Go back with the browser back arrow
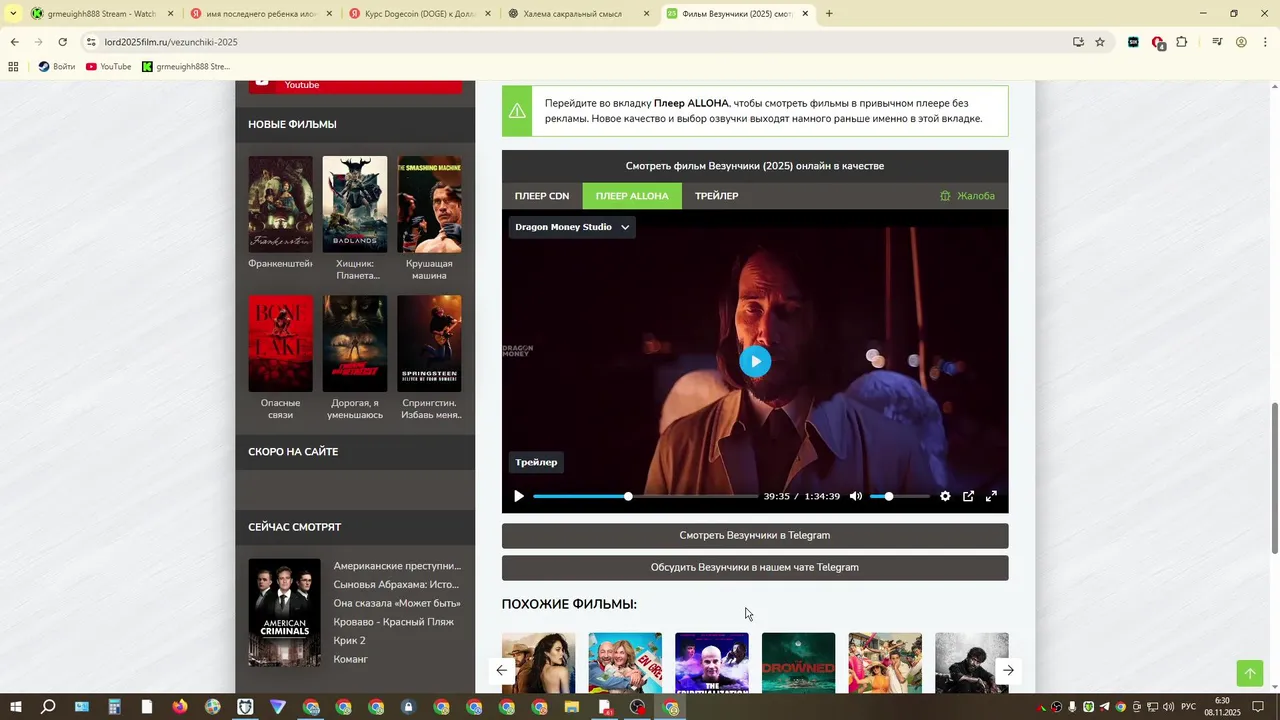1280x720 pixels. point(14,42)
